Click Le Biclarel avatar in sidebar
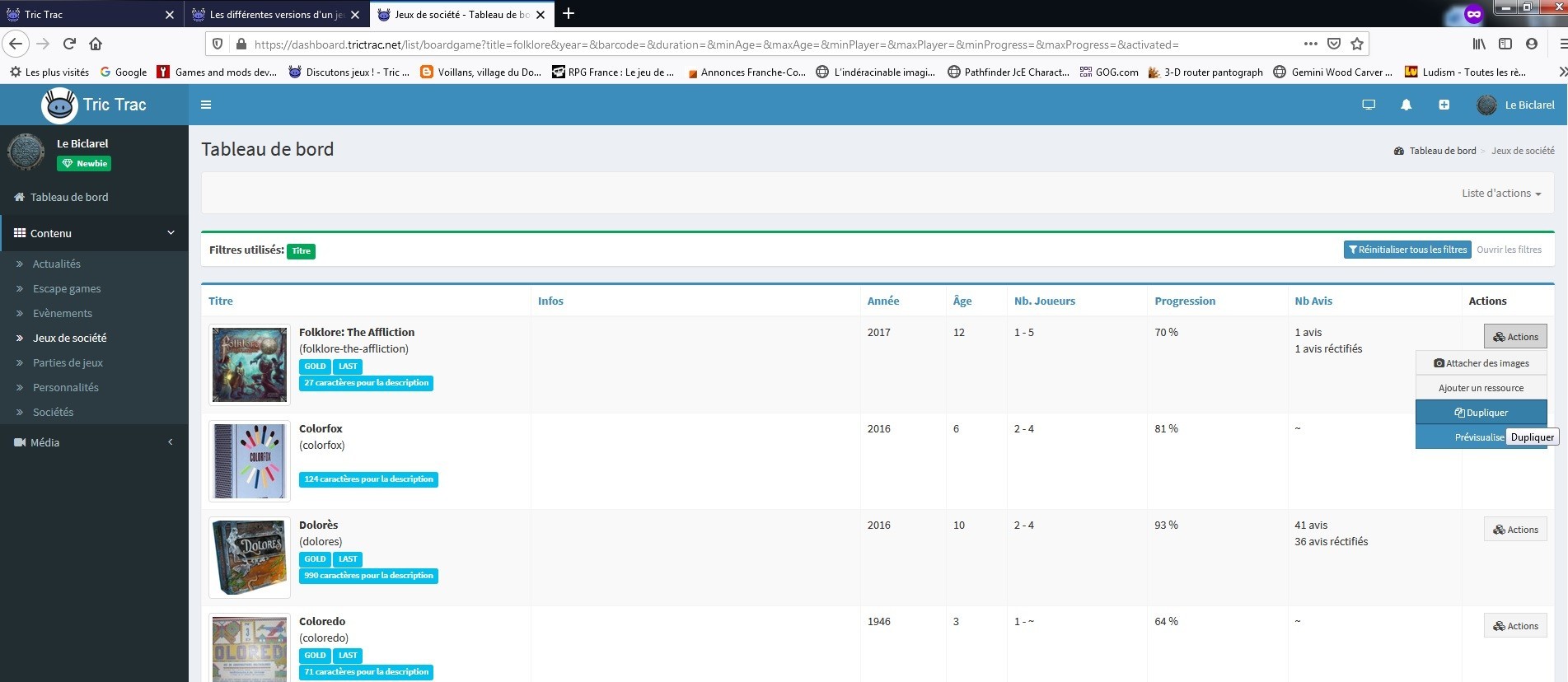Screen dimensions: 1568x682 26,152
